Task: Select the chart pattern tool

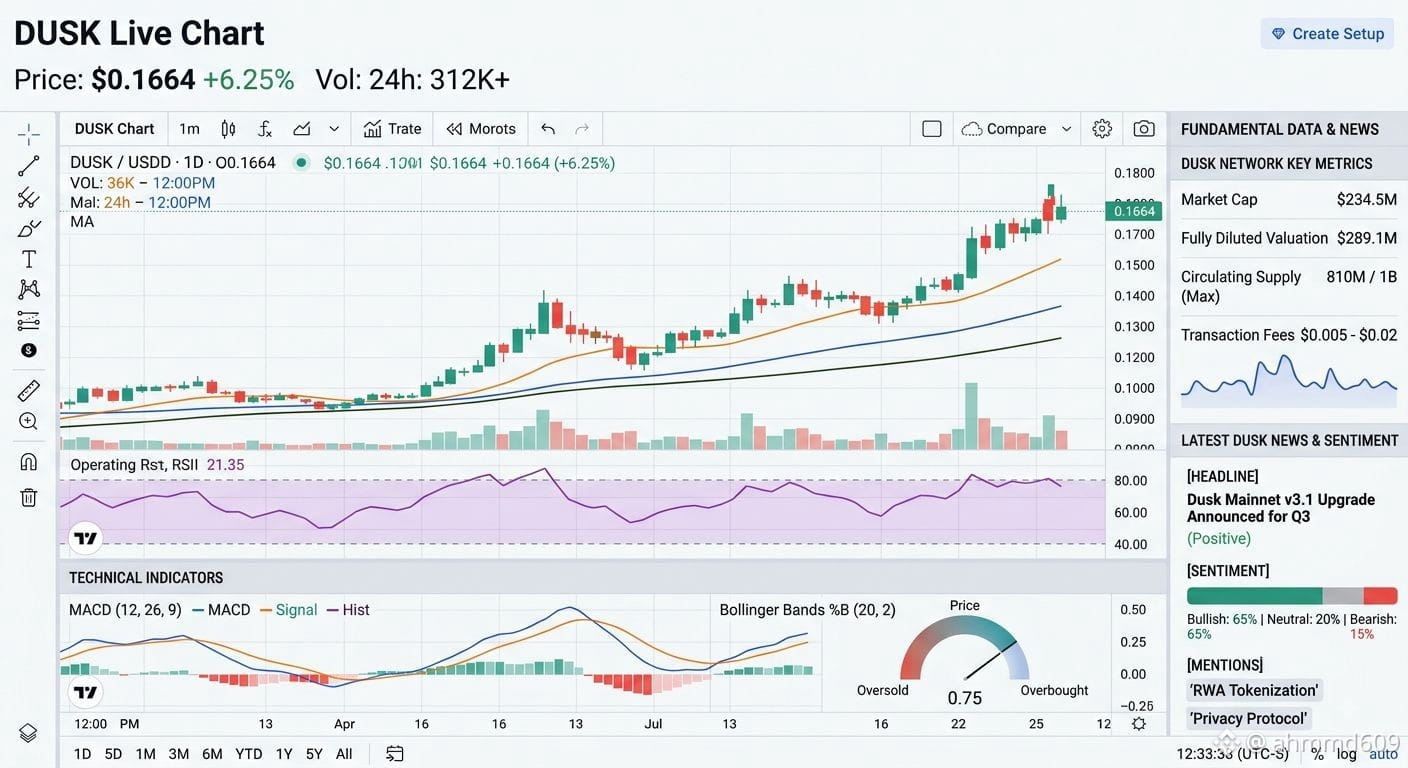Action: tap(28, 289)
